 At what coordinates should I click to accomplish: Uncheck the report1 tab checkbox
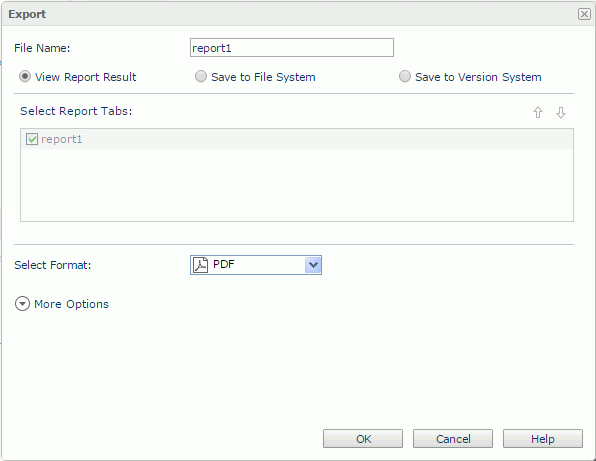(x=32, y=139)
